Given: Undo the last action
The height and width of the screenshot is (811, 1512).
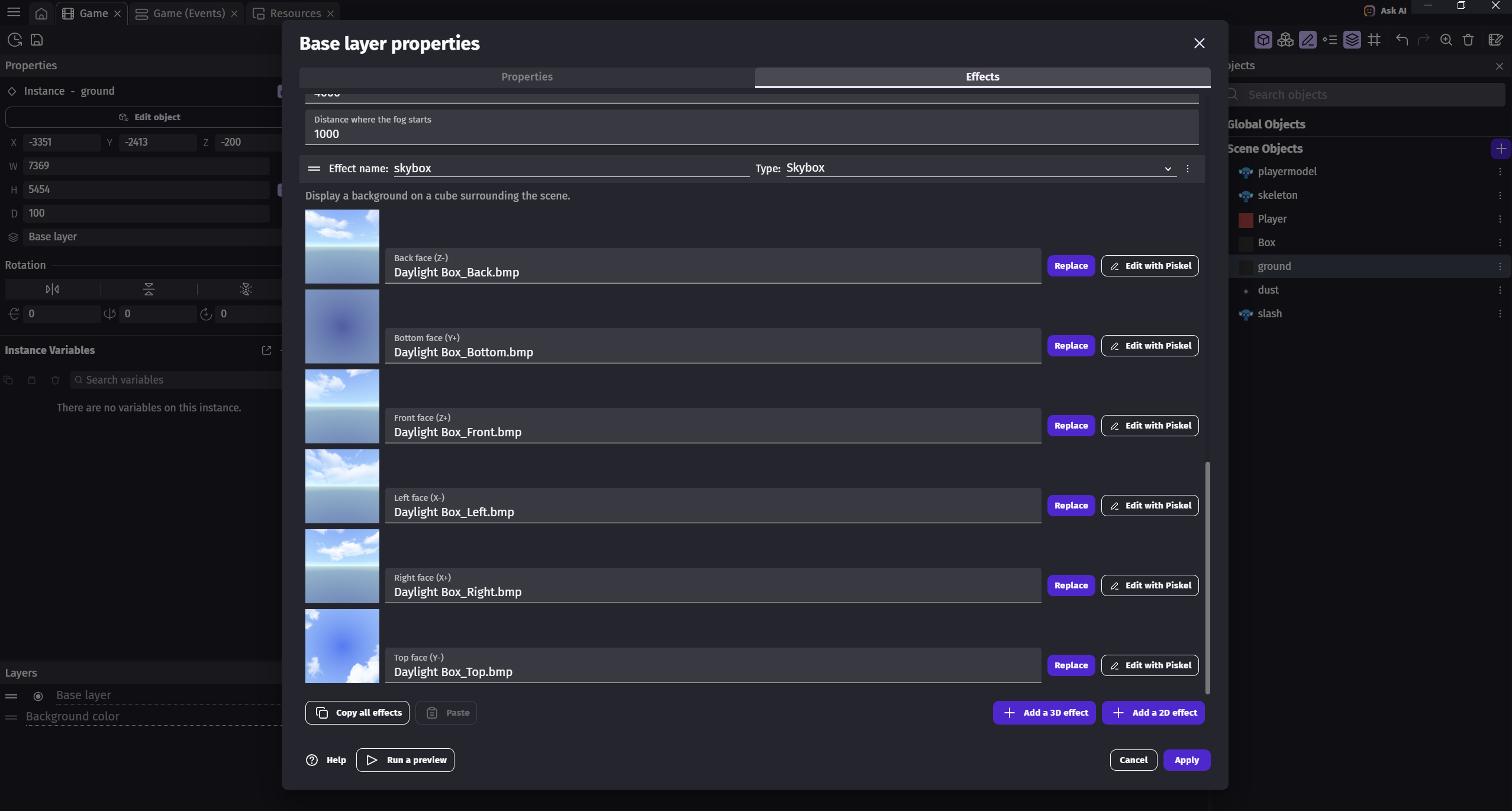Looking at the screenshot, I should 1401,40.
